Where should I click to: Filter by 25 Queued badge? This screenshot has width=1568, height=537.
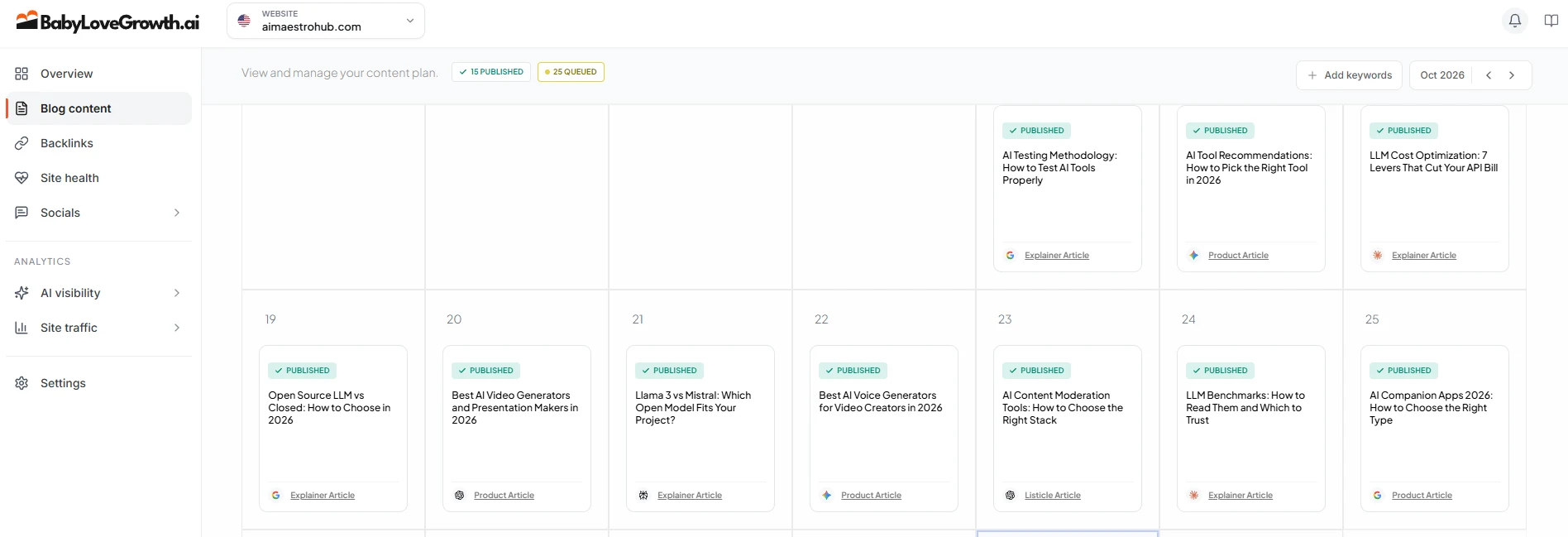point(571,72)
